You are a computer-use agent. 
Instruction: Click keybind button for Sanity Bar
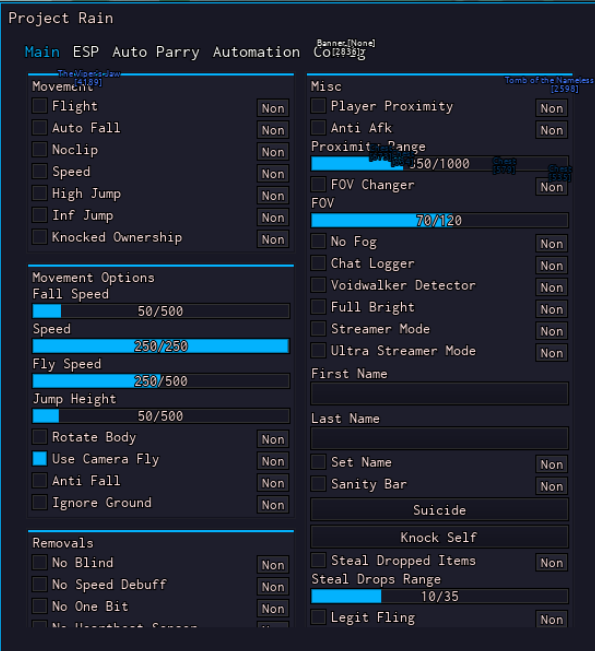point(551,486)
